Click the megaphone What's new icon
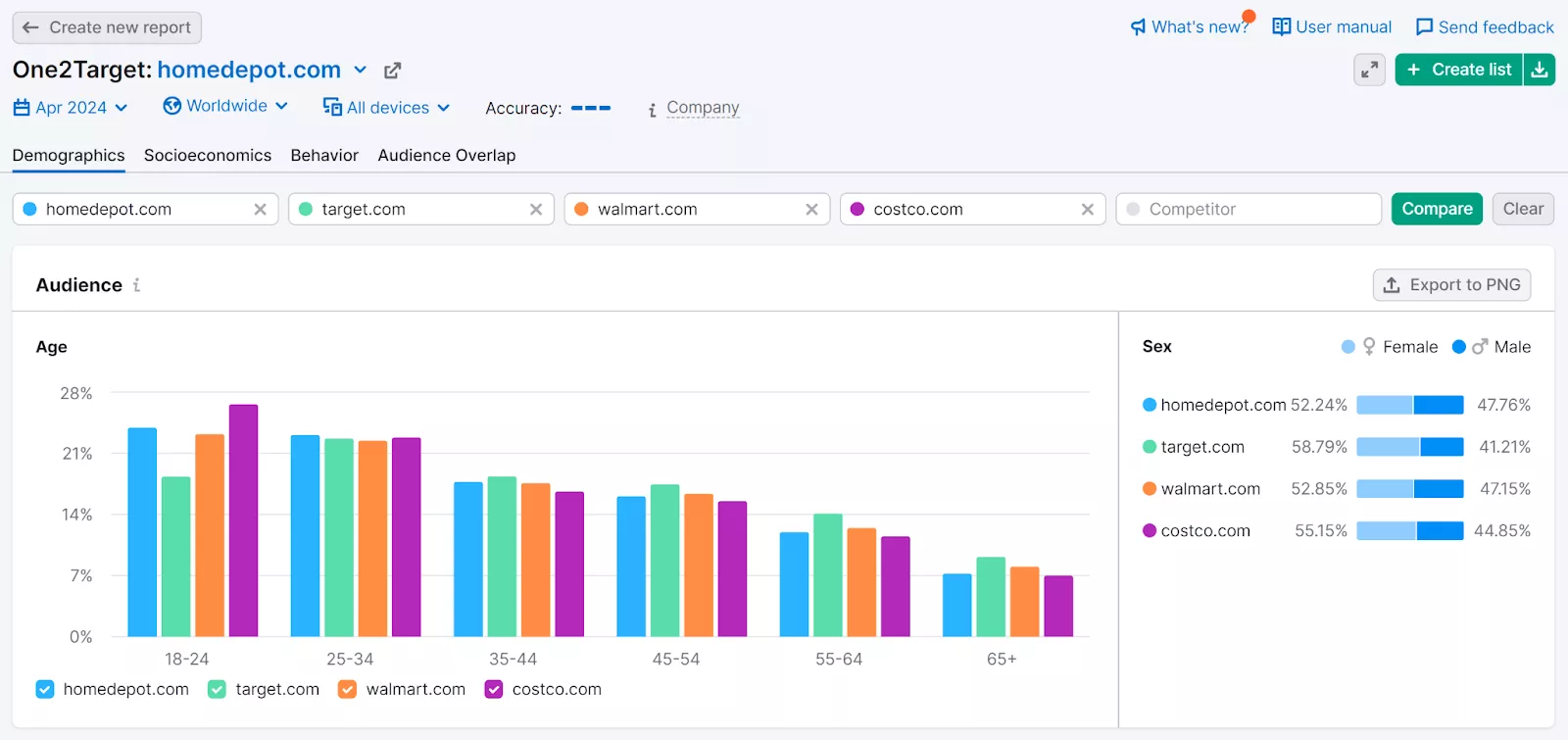Viewport: 1568px width, 740px height. coord(1138,27)
